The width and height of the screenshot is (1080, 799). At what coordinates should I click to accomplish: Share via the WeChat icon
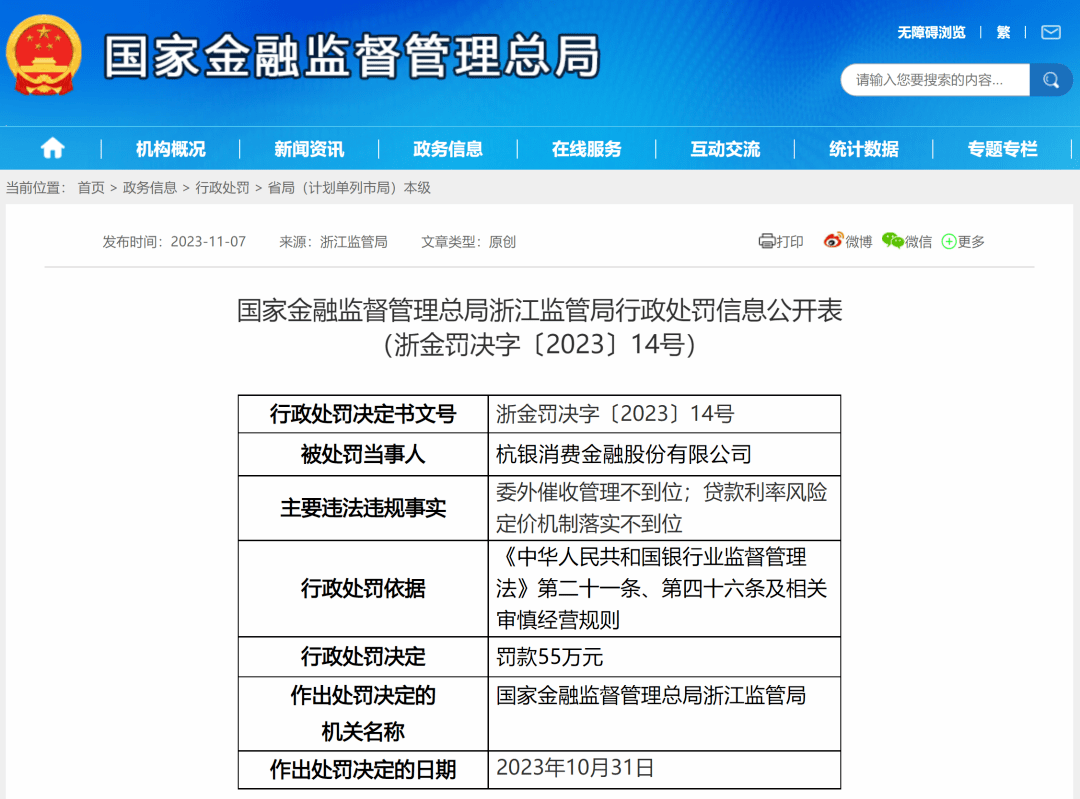892,241
